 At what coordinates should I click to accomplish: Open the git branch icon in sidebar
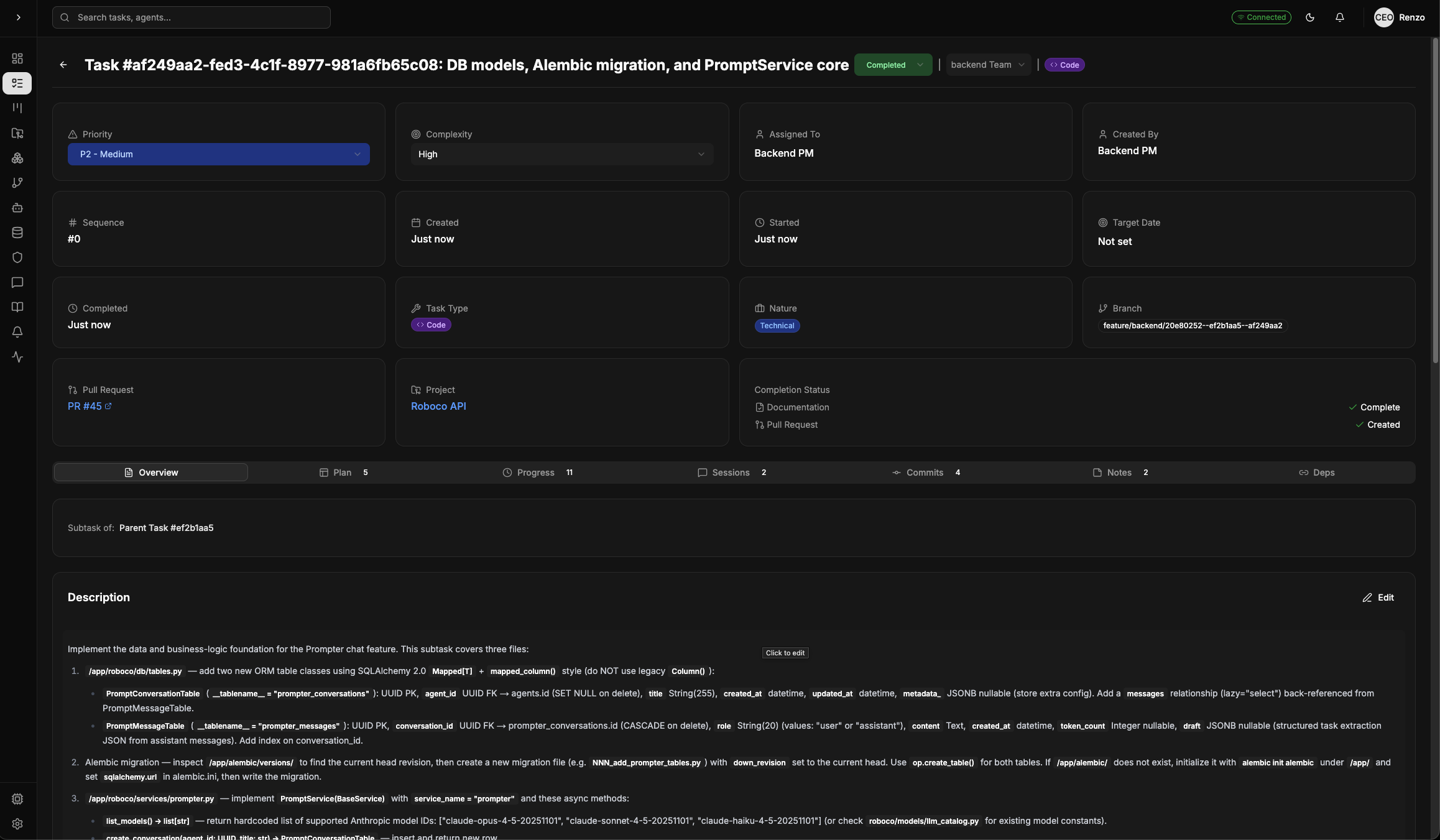click(x=17, y=183)
